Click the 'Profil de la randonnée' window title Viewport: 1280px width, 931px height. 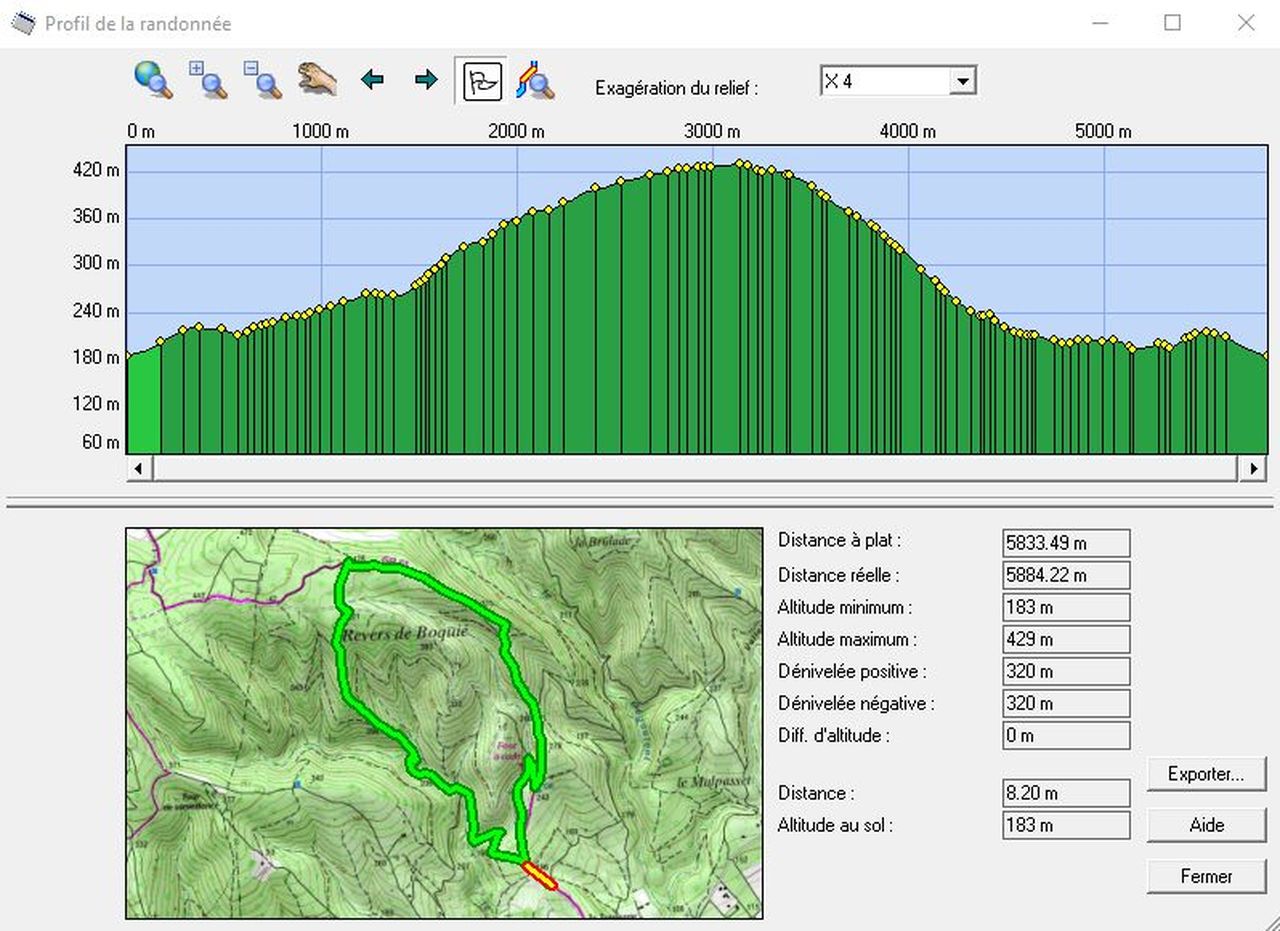pos(138,23)
